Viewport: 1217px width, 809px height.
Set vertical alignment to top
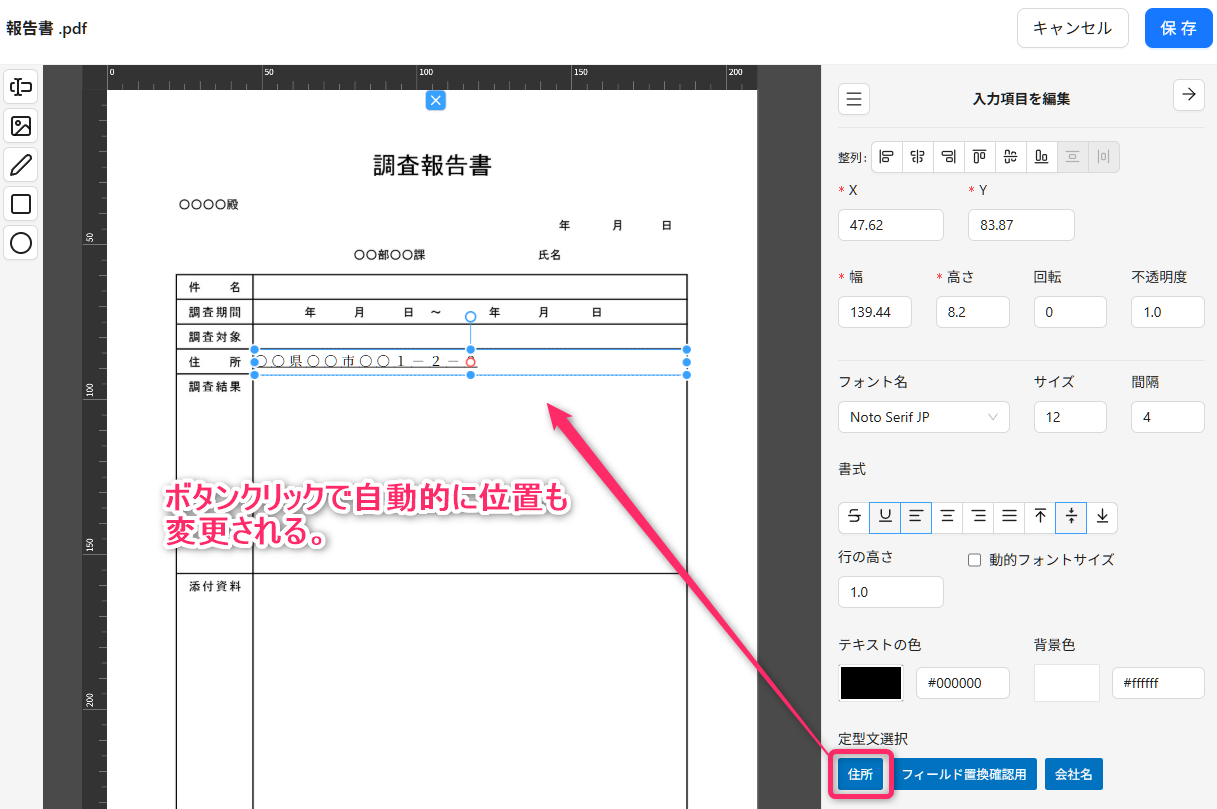1040,517
